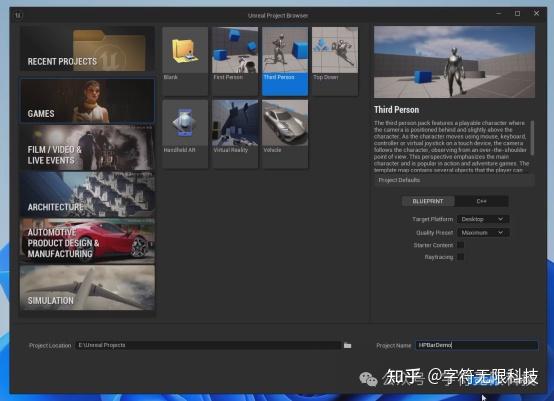The image size is (554, 401).
Task: Minimize the Unreal Project Browser window
Action: coord(499,13)
